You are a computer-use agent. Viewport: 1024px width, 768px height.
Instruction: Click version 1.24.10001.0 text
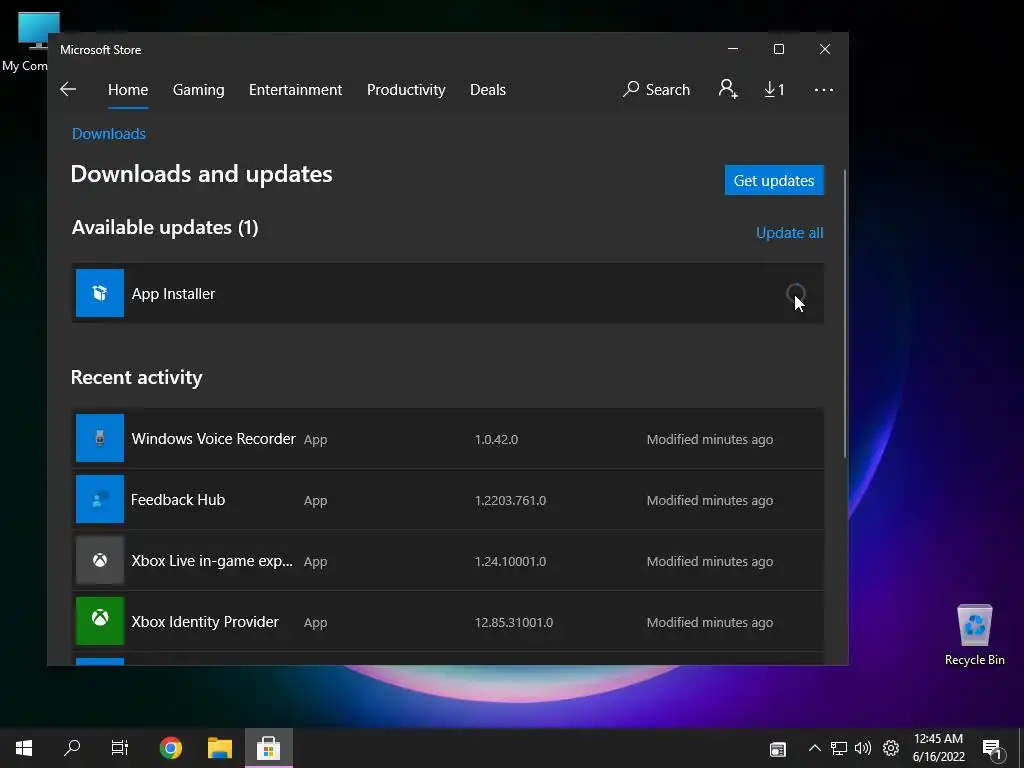pos(510,562)
